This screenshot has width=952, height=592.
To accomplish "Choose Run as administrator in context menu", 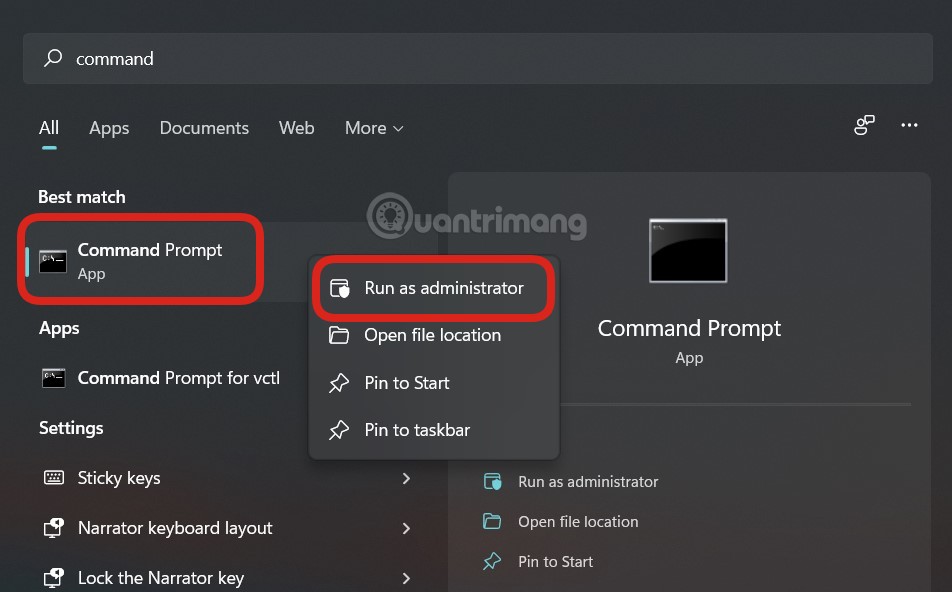I will [x=434, y=288].
